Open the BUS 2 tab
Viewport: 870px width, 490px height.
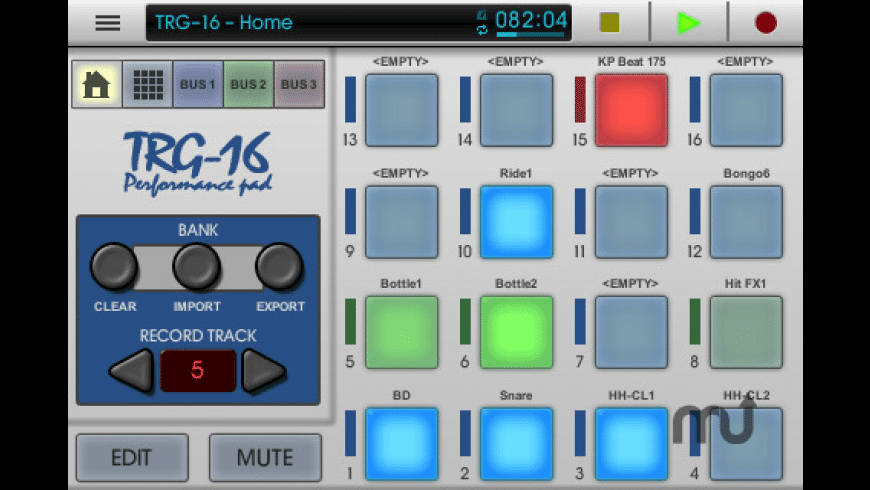[x=248, y=84]
